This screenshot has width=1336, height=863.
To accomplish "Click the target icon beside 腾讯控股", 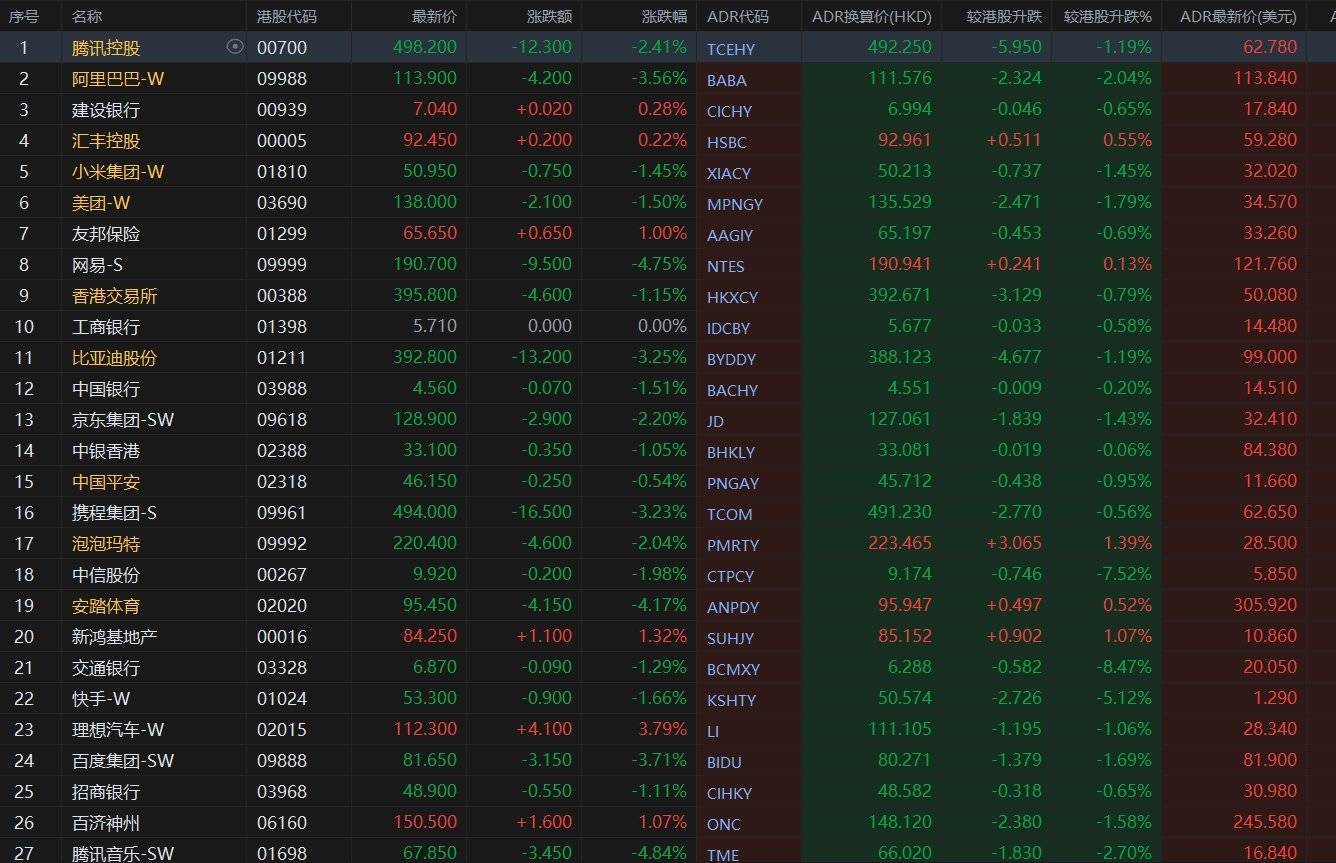I will 235,46.
